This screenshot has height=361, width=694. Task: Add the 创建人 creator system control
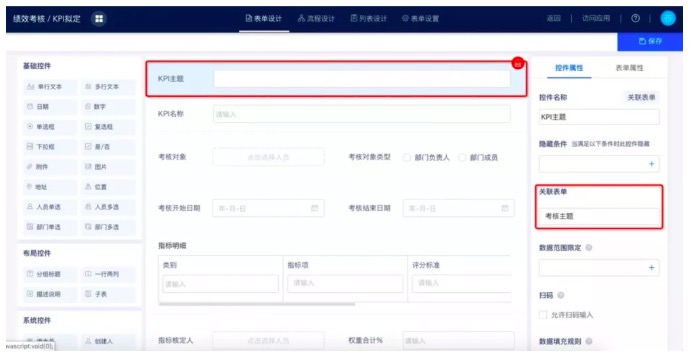(108, 341)
